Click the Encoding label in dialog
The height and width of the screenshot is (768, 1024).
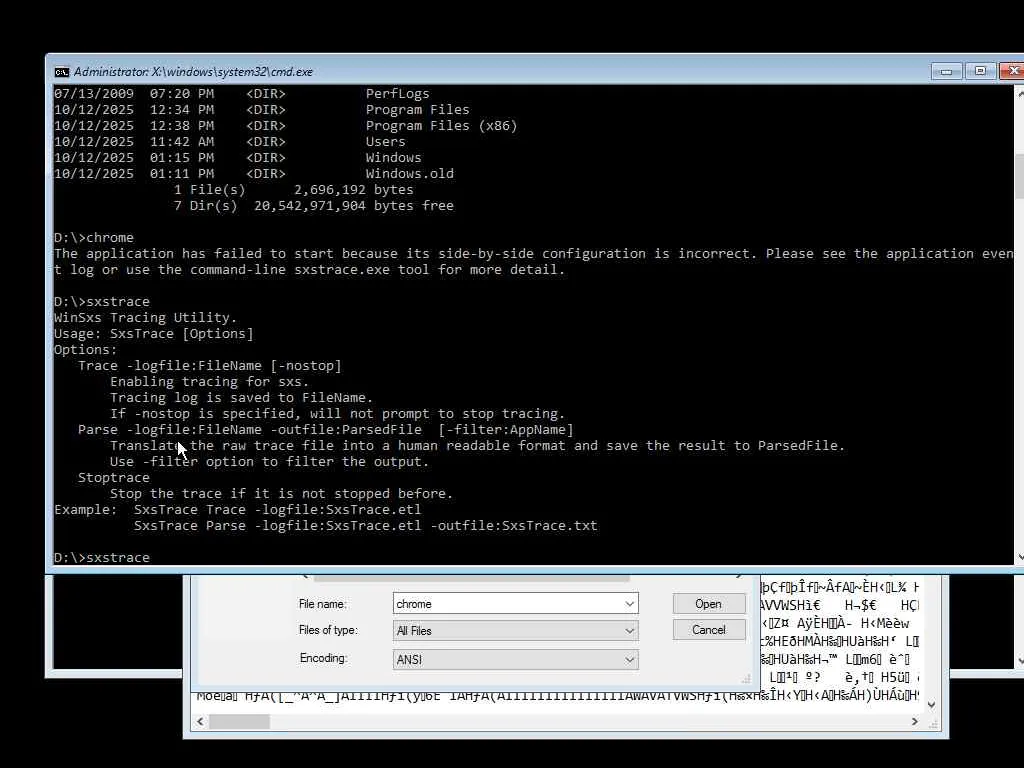(323, 658)
